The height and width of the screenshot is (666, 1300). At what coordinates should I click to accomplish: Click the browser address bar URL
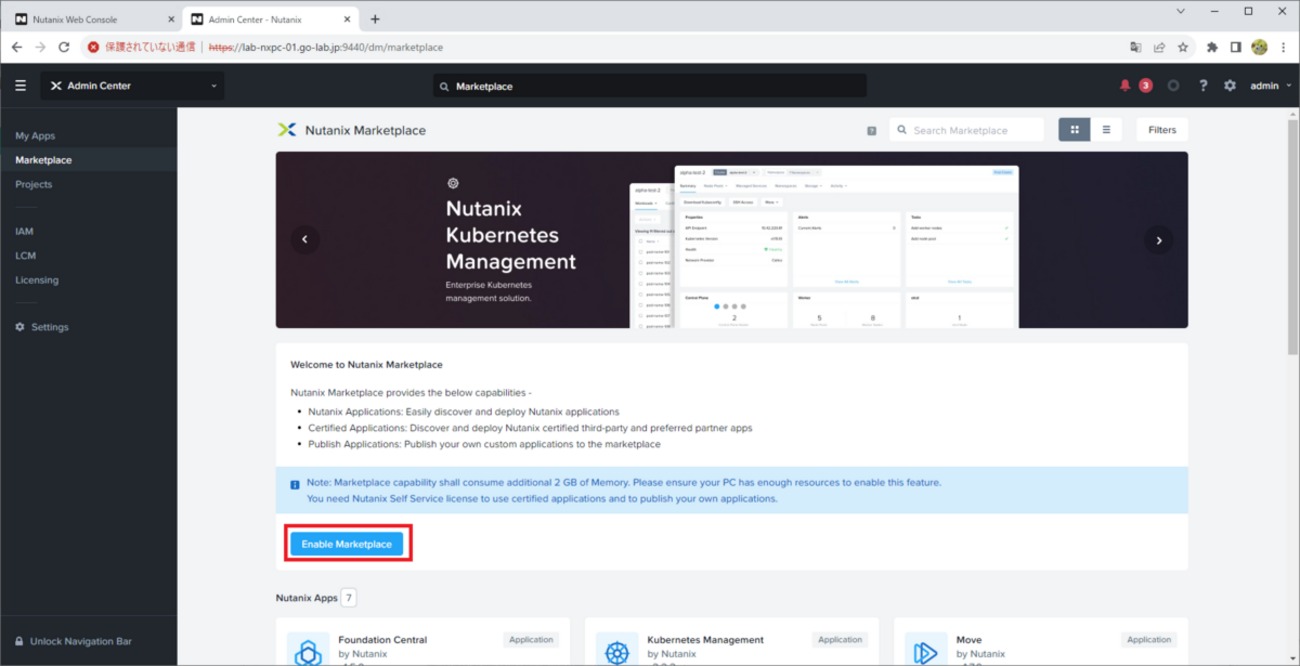coord(326,47)
